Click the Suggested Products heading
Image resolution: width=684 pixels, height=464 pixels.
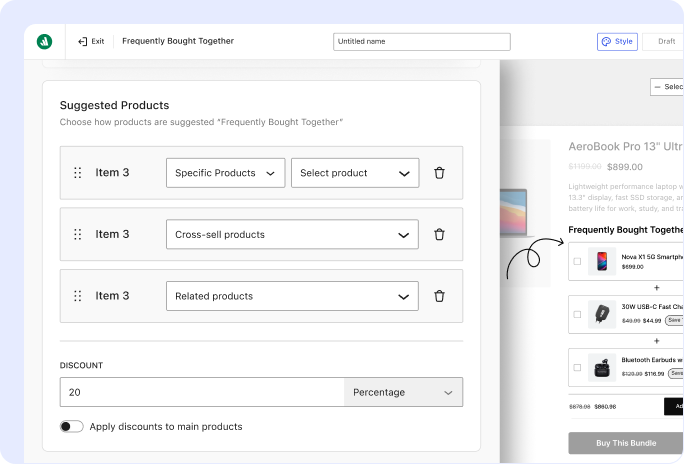114,106
